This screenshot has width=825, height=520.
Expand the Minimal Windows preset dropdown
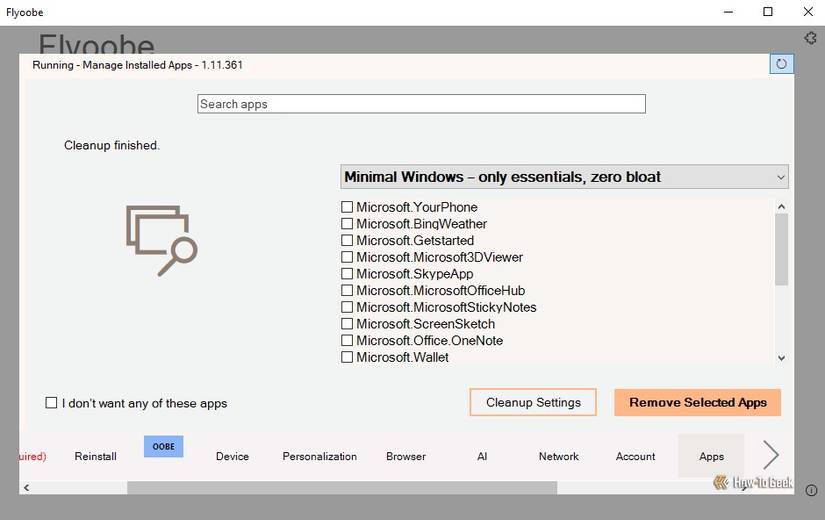(564, 177)
